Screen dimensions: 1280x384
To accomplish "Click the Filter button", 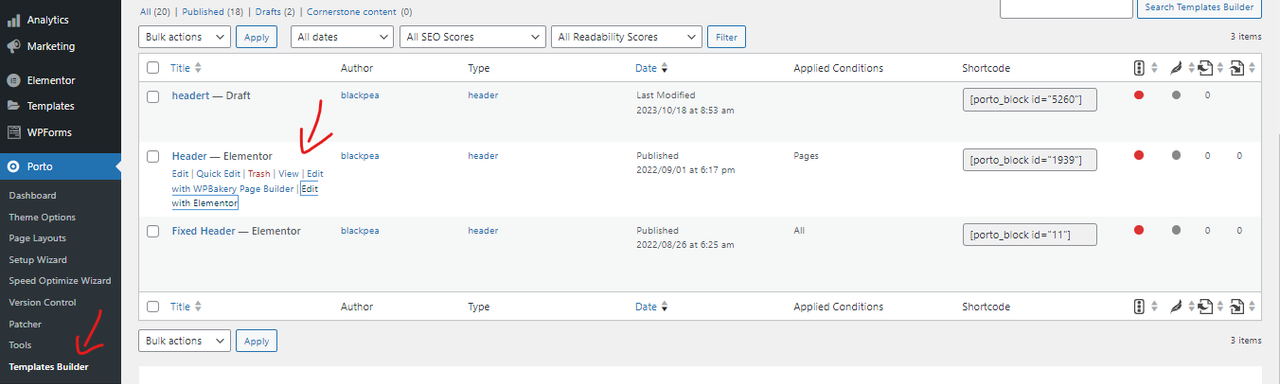I will pyautogui.click(x=726, y=37).
